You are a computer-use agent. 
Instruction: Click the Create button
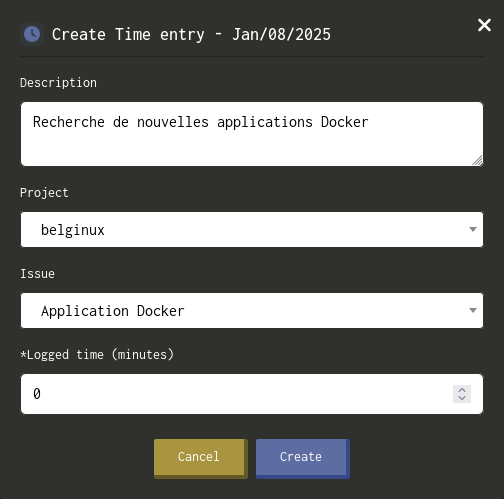point(303,459)
